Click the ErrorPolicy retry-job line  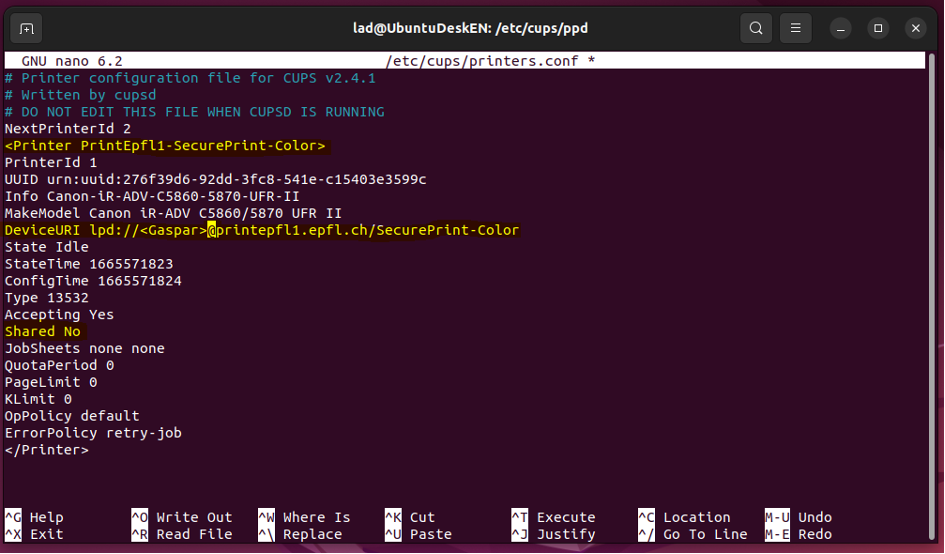click(x=93, y=433)
